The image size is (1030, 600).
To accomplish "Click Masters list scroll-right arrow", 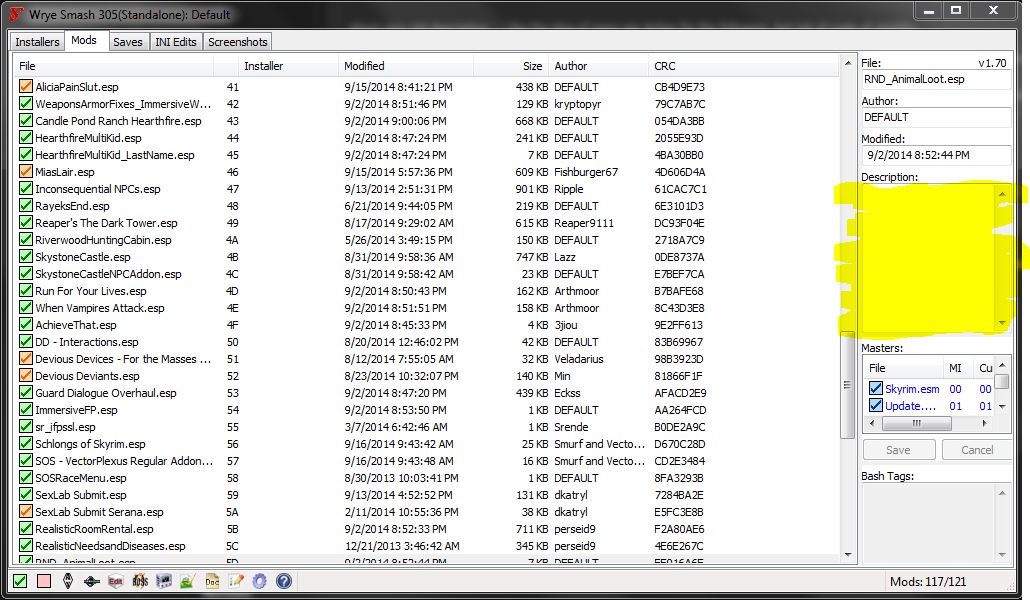I will [x=984, y=424].
